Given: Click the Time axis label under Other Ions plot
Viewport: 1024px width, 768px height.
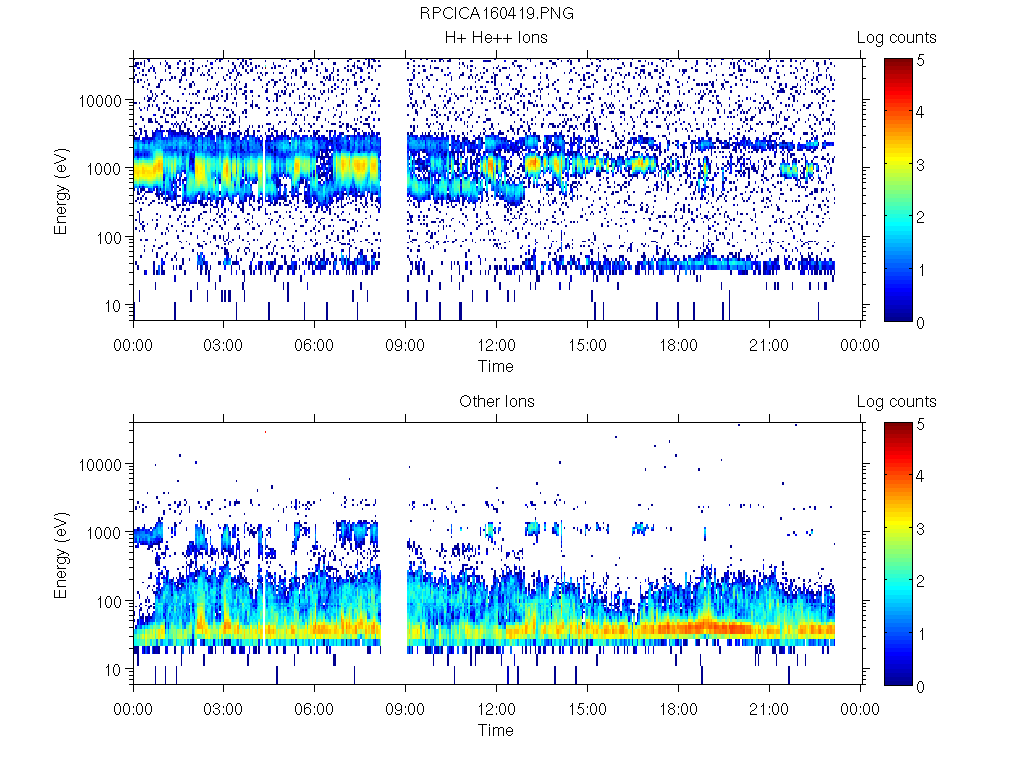Looking at the screenshot, I should coord(496,730).
